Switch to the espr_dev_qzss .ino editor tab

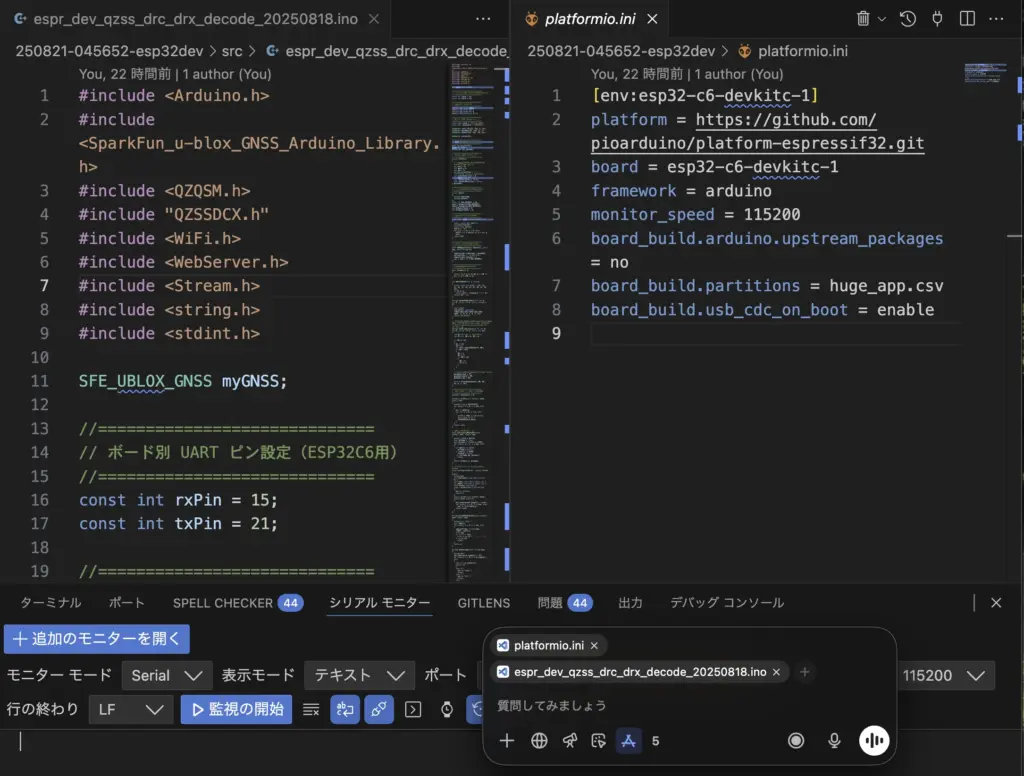195,19
